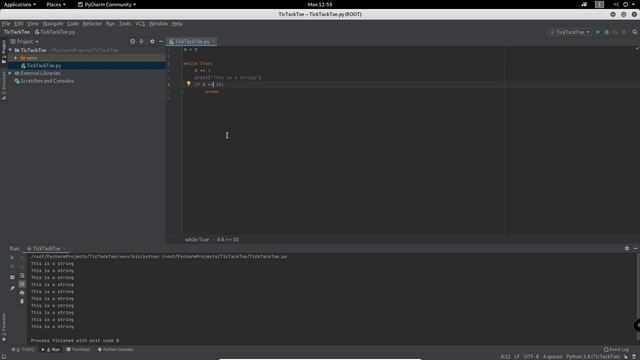640x360 pixels.
Task: Open the TickTackToe run configuration dropdown
Action: [569, 32]
